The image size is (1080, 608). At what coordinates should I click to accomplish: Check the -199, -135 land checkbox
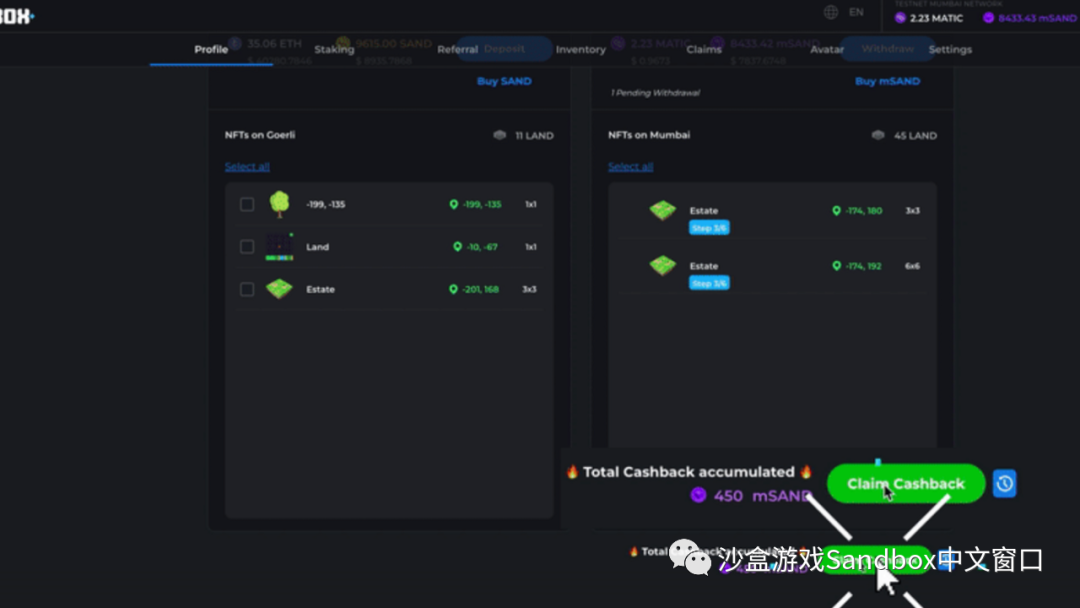click(x=247, y=205)
